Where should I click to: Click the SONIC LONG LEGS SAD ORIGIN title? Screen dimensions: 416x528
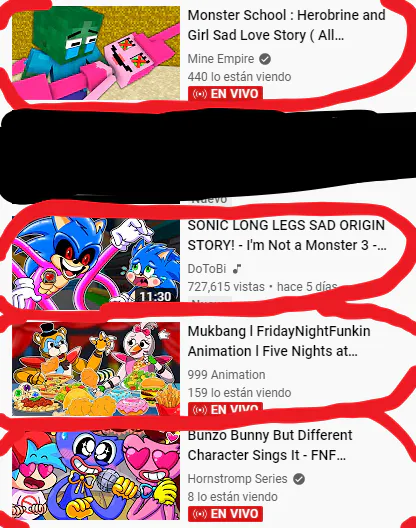pyautogui.click(x=287, y=235)
